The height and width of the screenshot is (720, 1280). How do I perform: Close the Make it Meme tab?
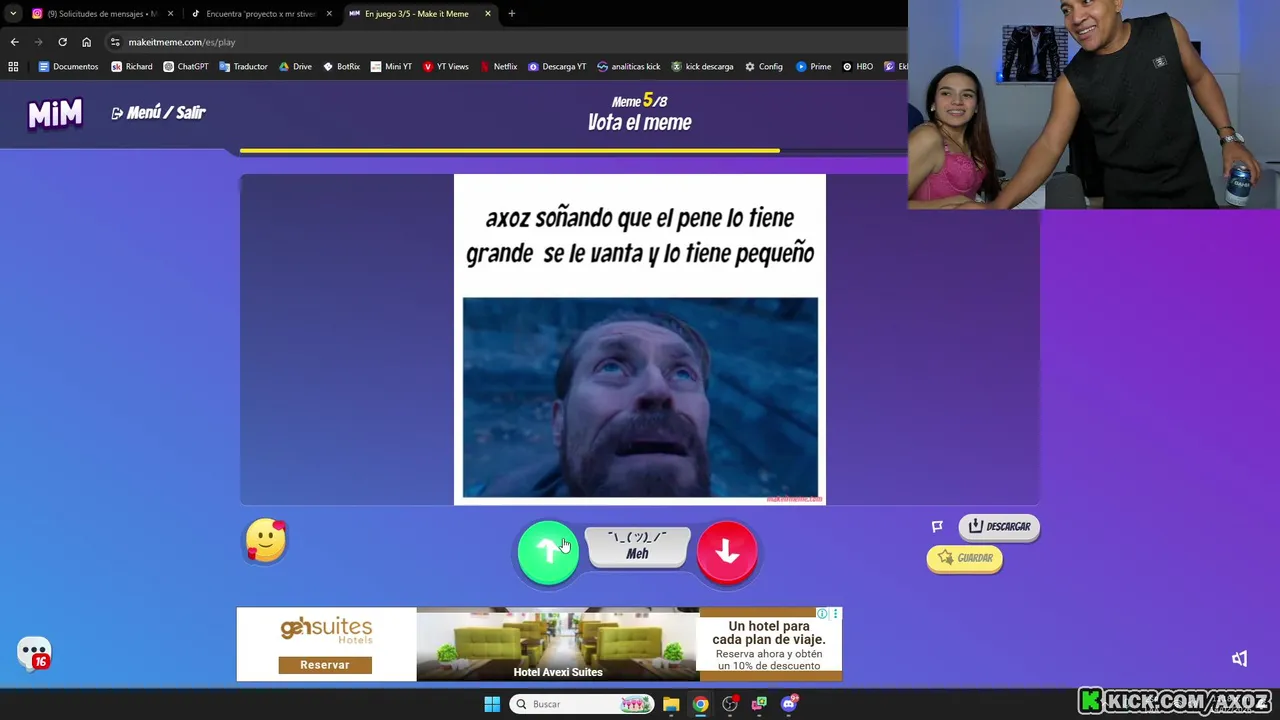pos(488,14)
